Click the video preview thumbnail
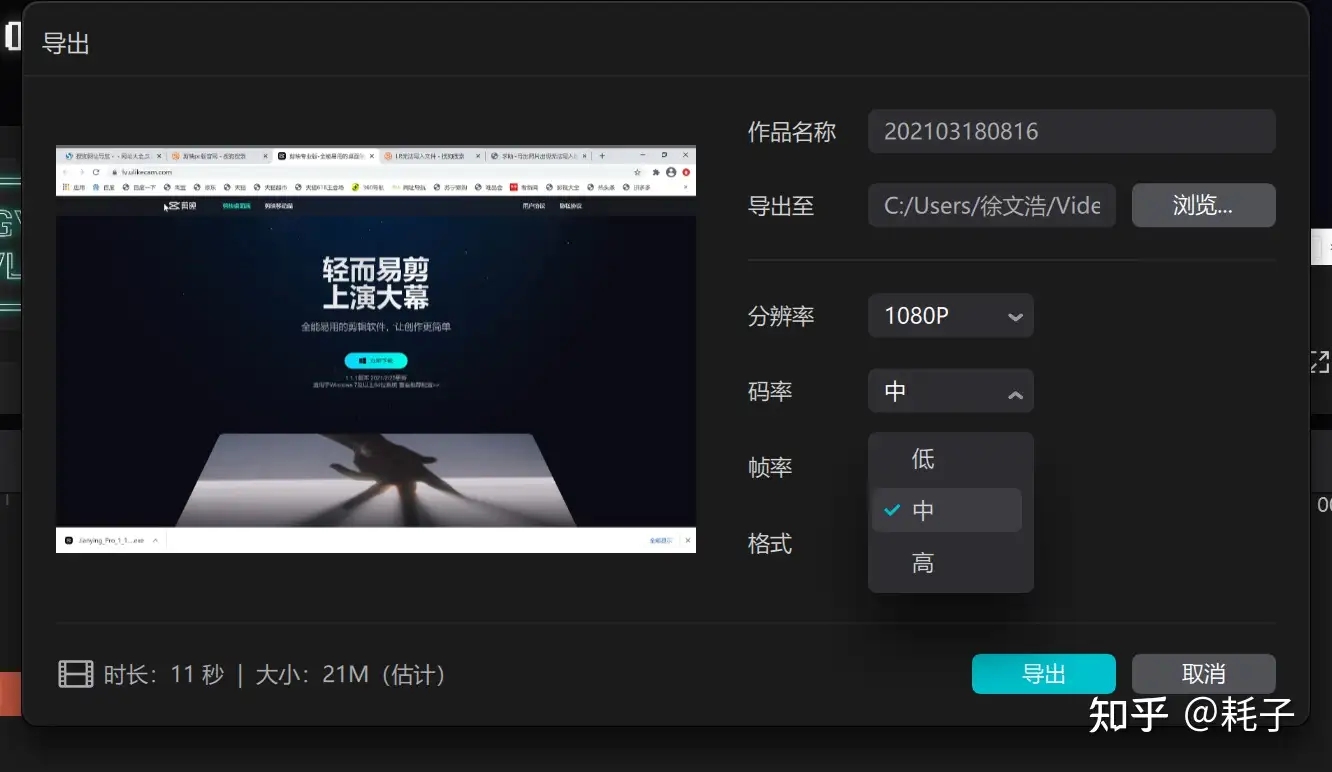 click(x=376, y=350)
